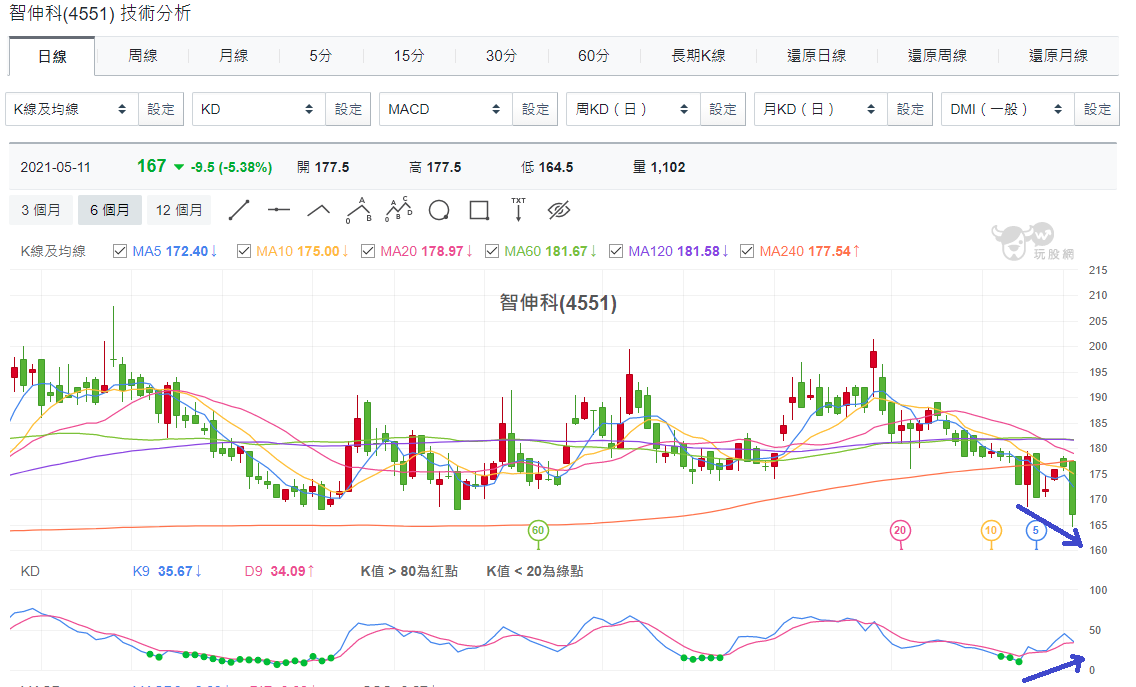Uncheck the MA120 moving average checkbox
Image resolution: width=1136 pixels, height=687 pixels.
click(616, 251)
